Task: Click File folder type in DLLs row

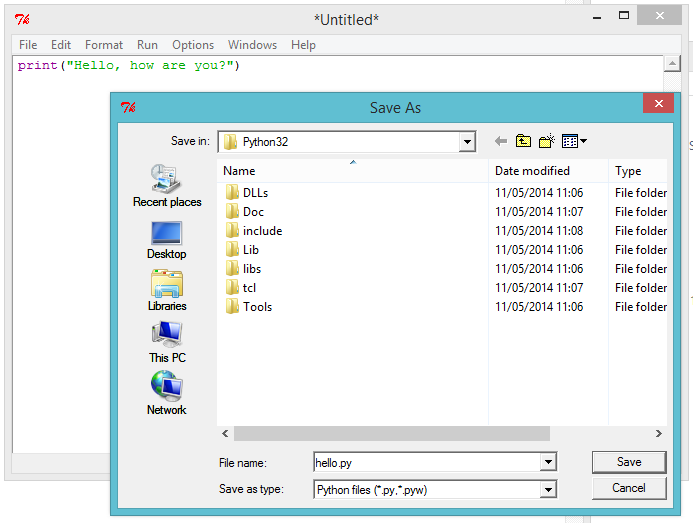Action: click(x=641, y=193)
